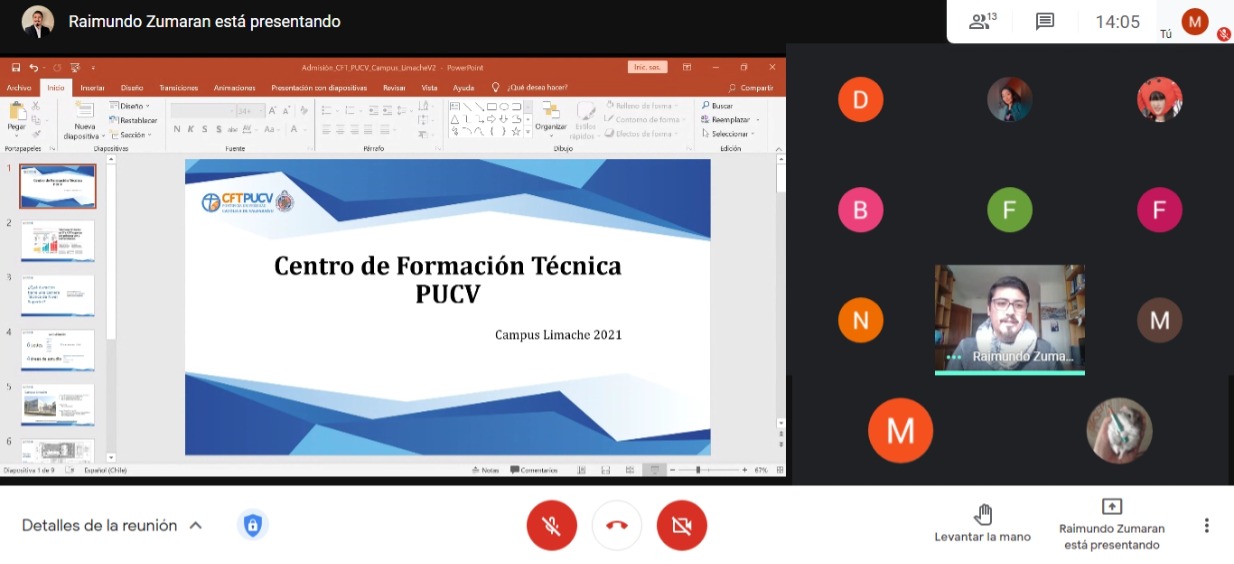
Task: Open the font name combo box
Action: 203,111
